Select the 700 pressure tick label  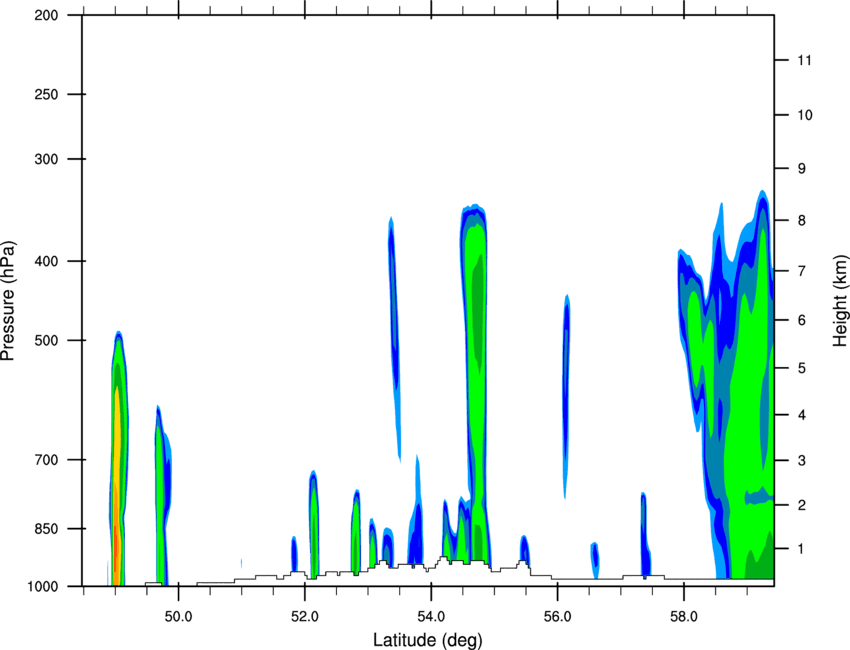click(x=46, y=460)
